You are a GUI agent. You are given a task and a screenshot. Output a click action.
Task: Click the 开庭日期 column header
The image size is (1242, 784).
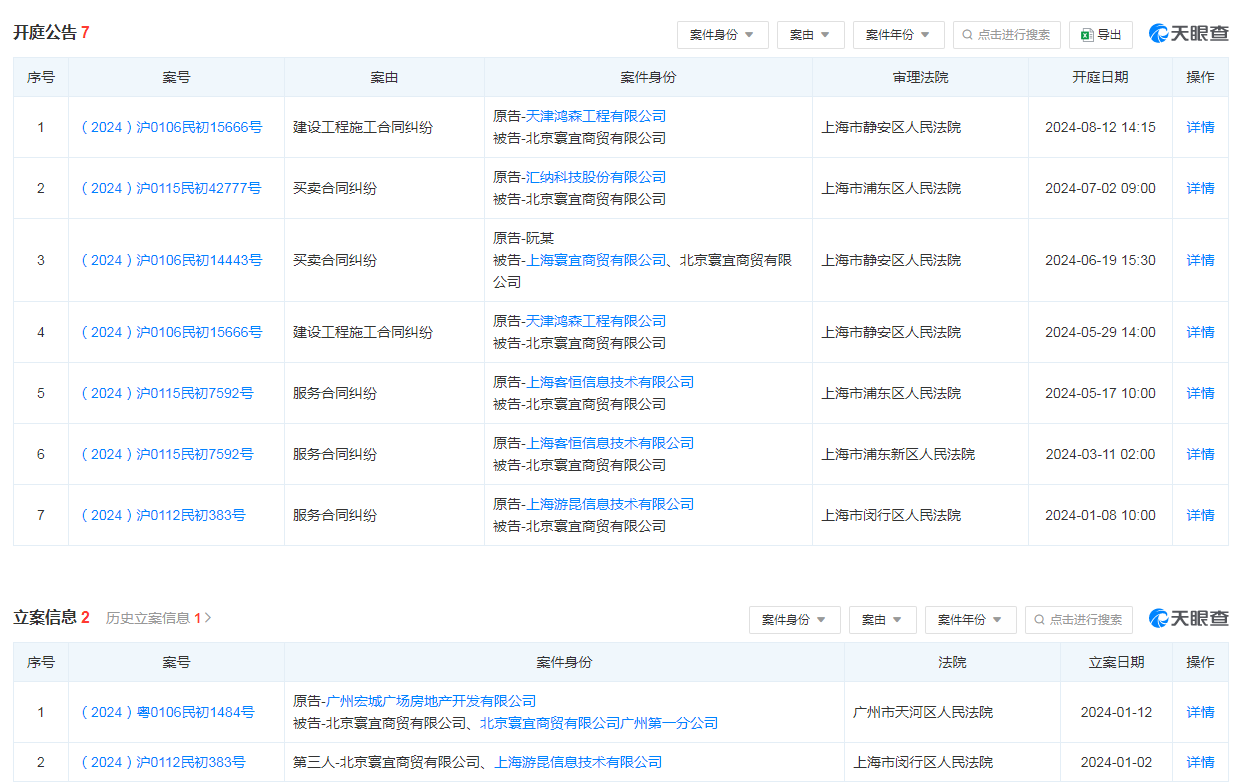tap(1100, 77)
